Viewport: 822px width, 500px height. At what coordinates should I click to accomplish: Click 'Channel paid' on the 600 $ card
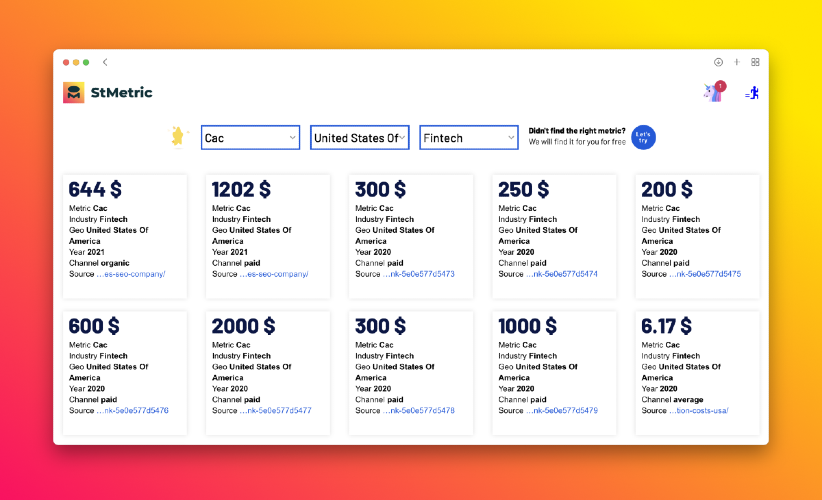tap(93, 399)
